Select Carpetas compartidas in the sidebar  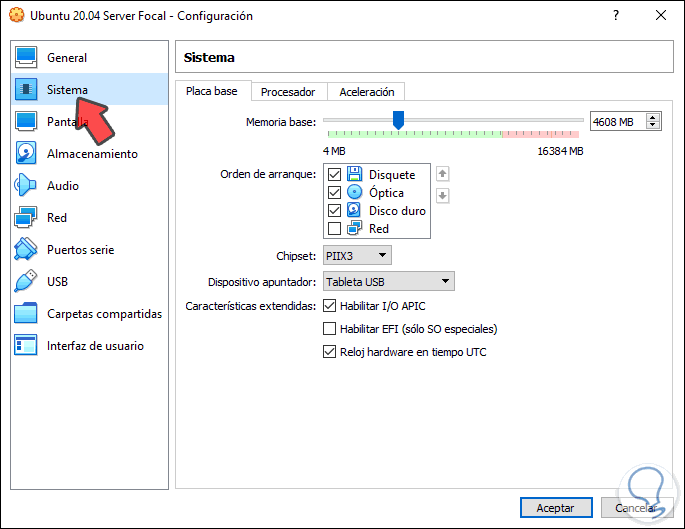tap(90, 313)
